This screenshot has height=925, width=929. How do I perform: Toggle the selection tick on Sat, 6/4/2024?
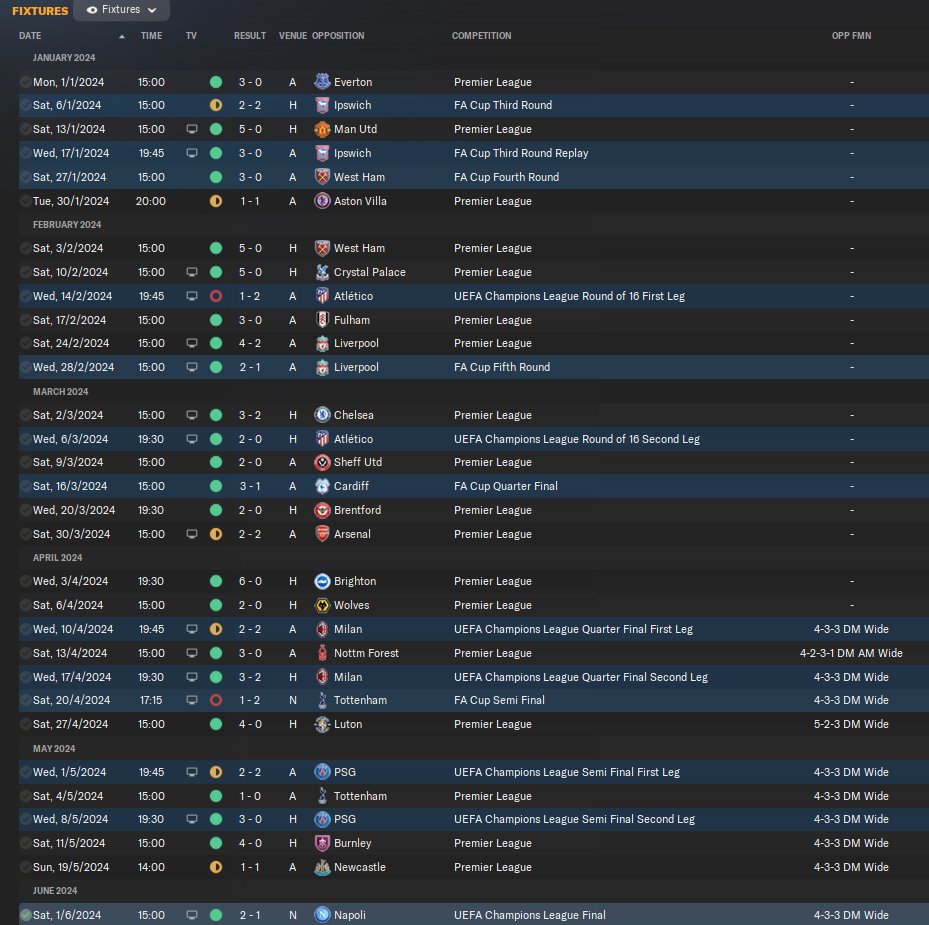tap(25, 605)
